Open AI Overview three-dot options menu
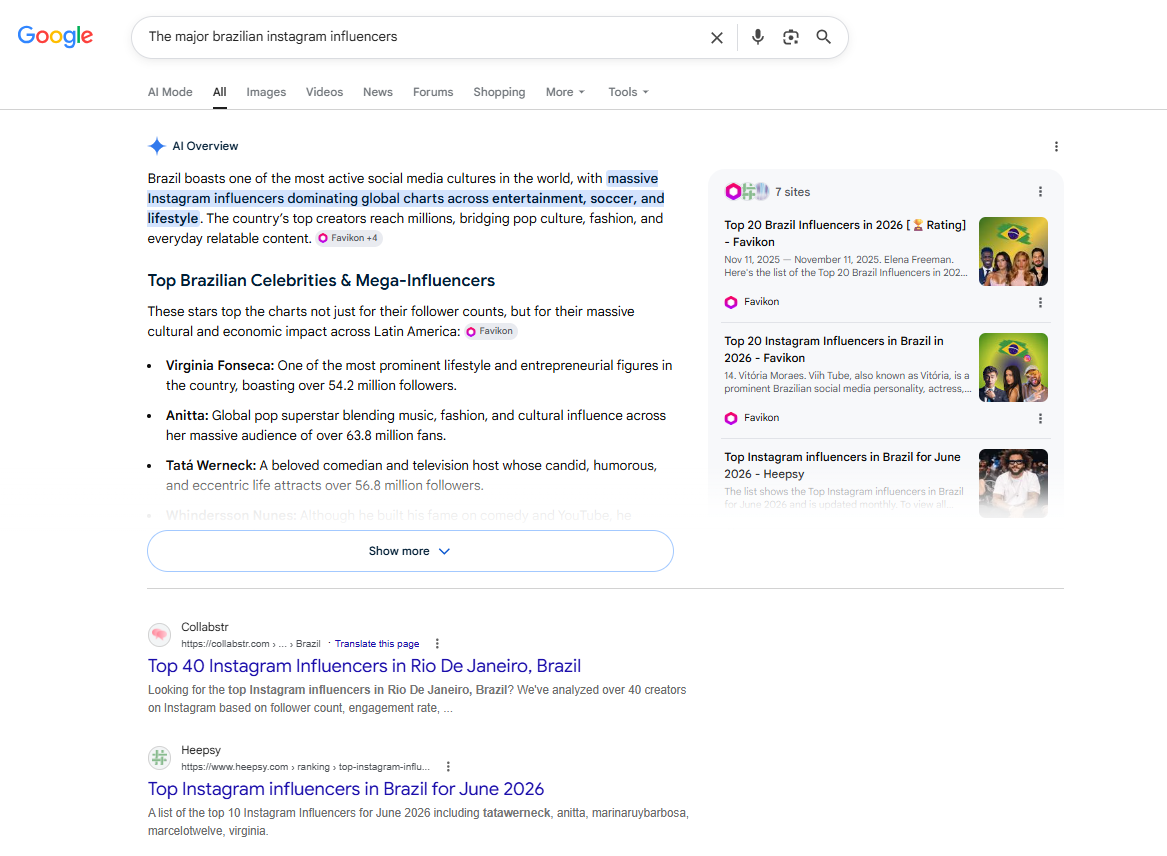1167x856 pixels. pos(1056,147)
